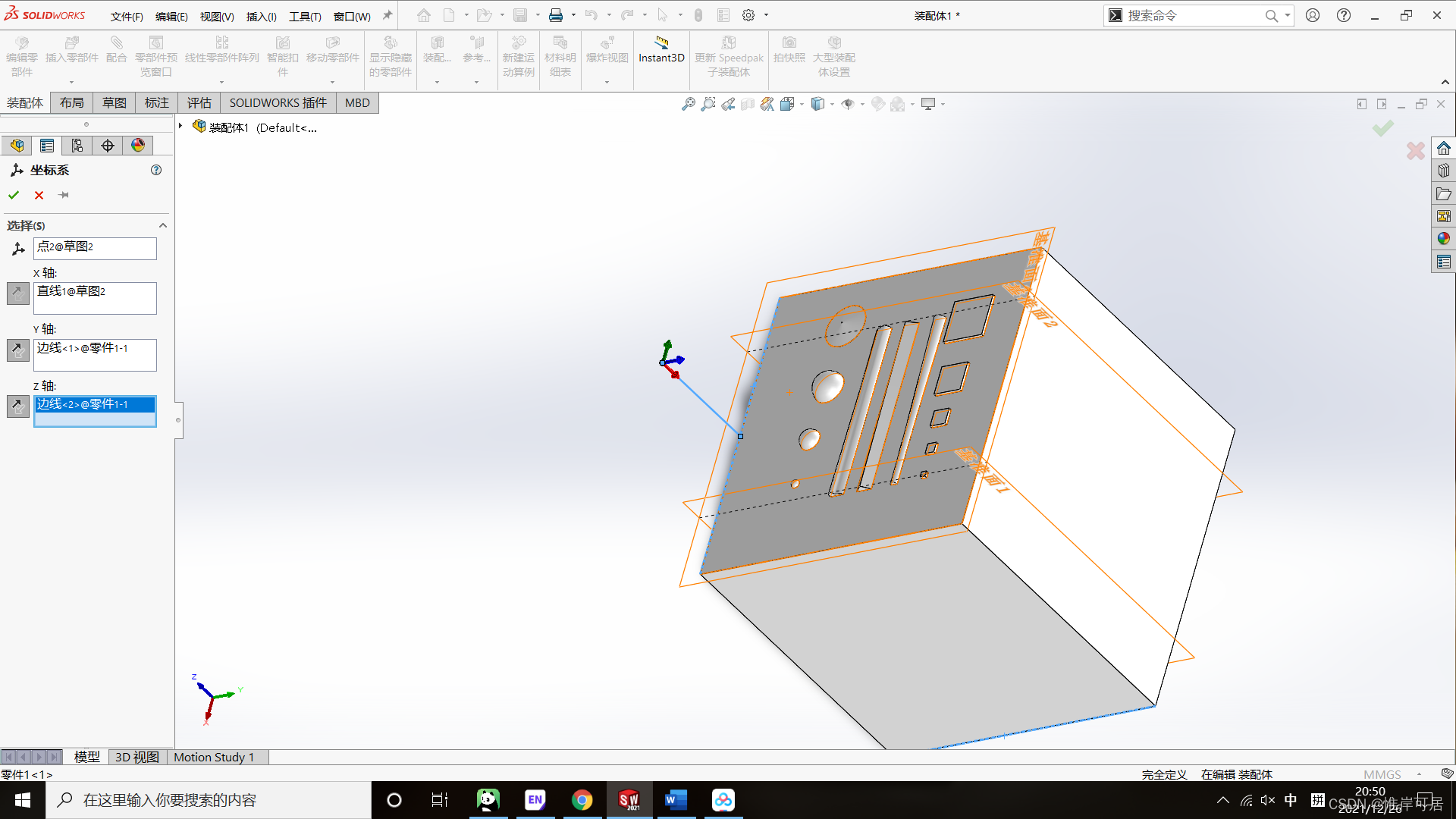The image size is (1456, 819).
Task: Open Appearances color ball in task pane
Action: 1443,239
